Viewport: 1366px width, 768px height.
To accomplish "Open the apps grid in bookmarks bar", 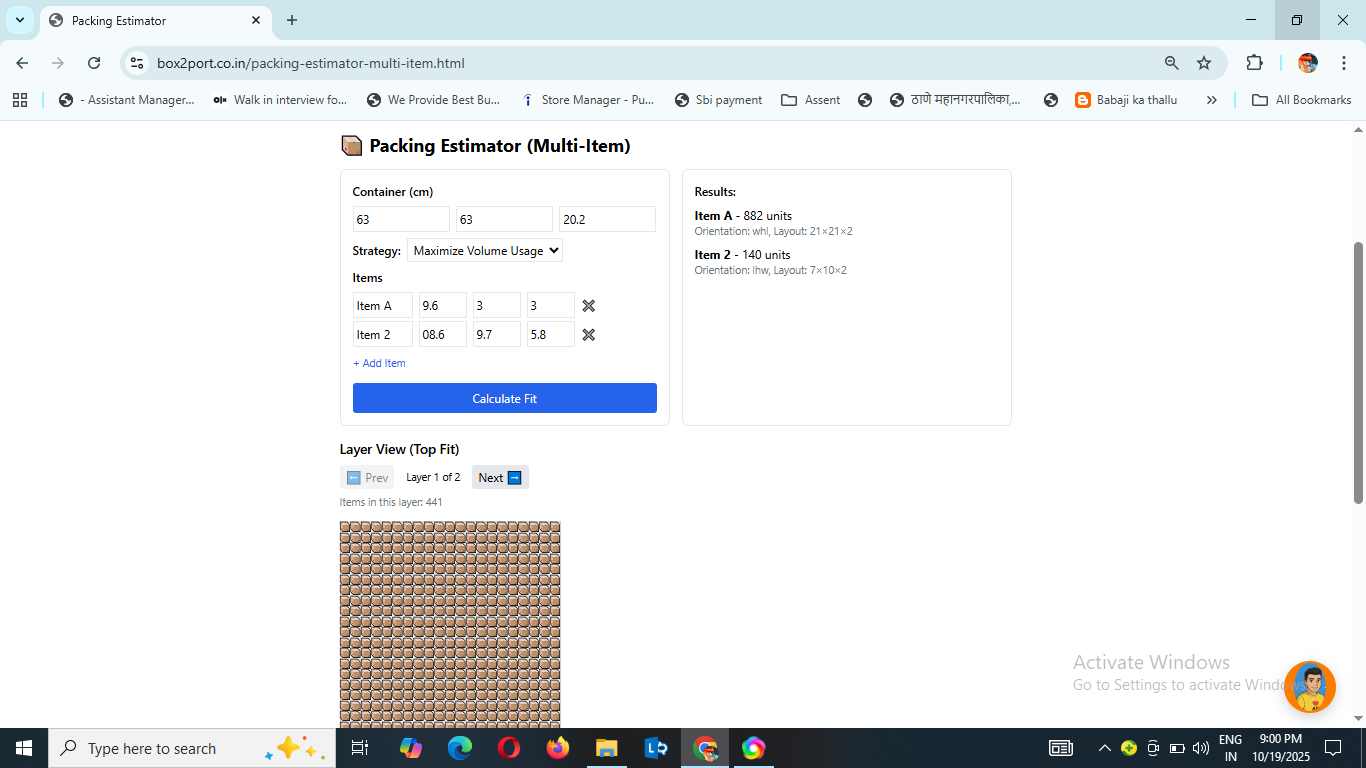I will pos(20,100).
